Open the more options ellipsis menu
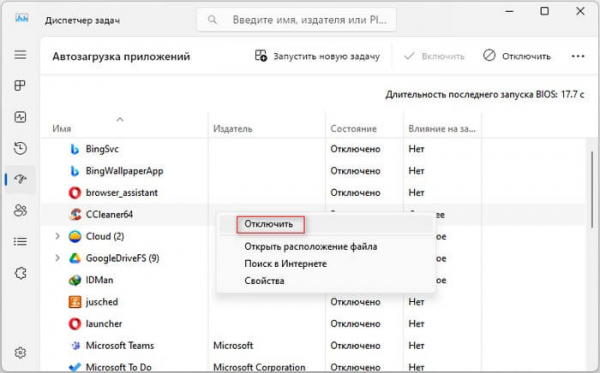 tap(578, 56)
